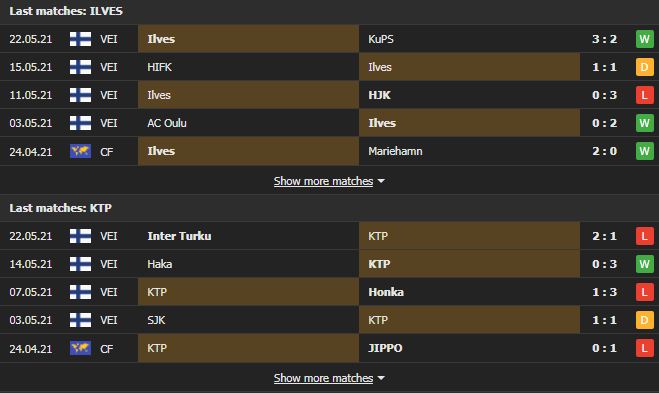Click the red L badge for Ilves vs HJK

point(644,95)
